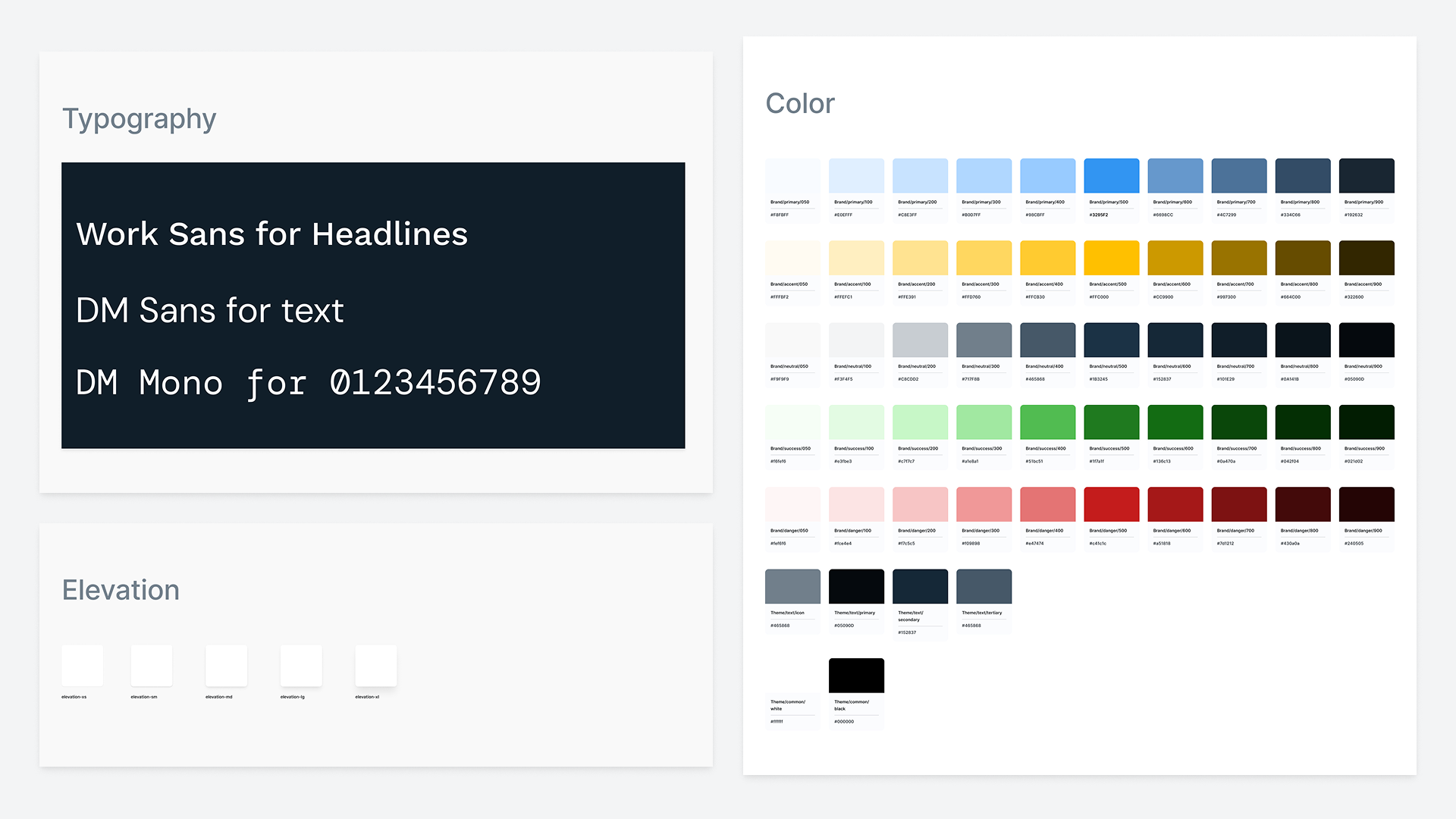The image size is (1456, 819).
Task: Select the Brand/success/700 dark green swatch
Action: tap(1238, 422)
